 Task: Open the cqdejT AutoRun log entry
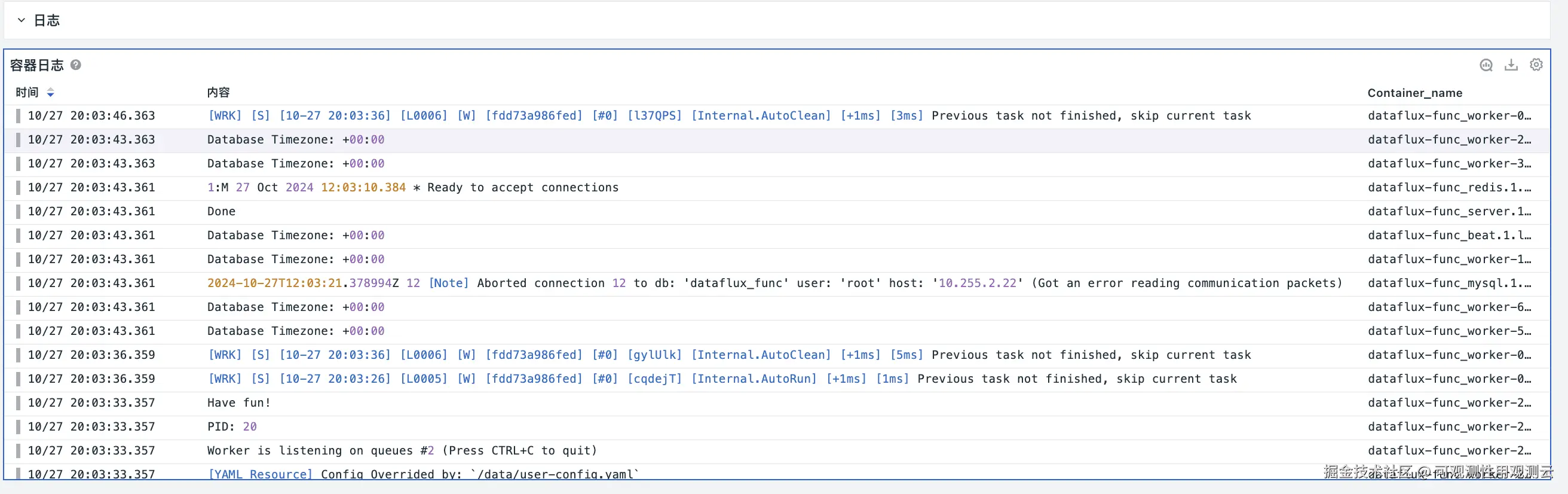[722, 379]
